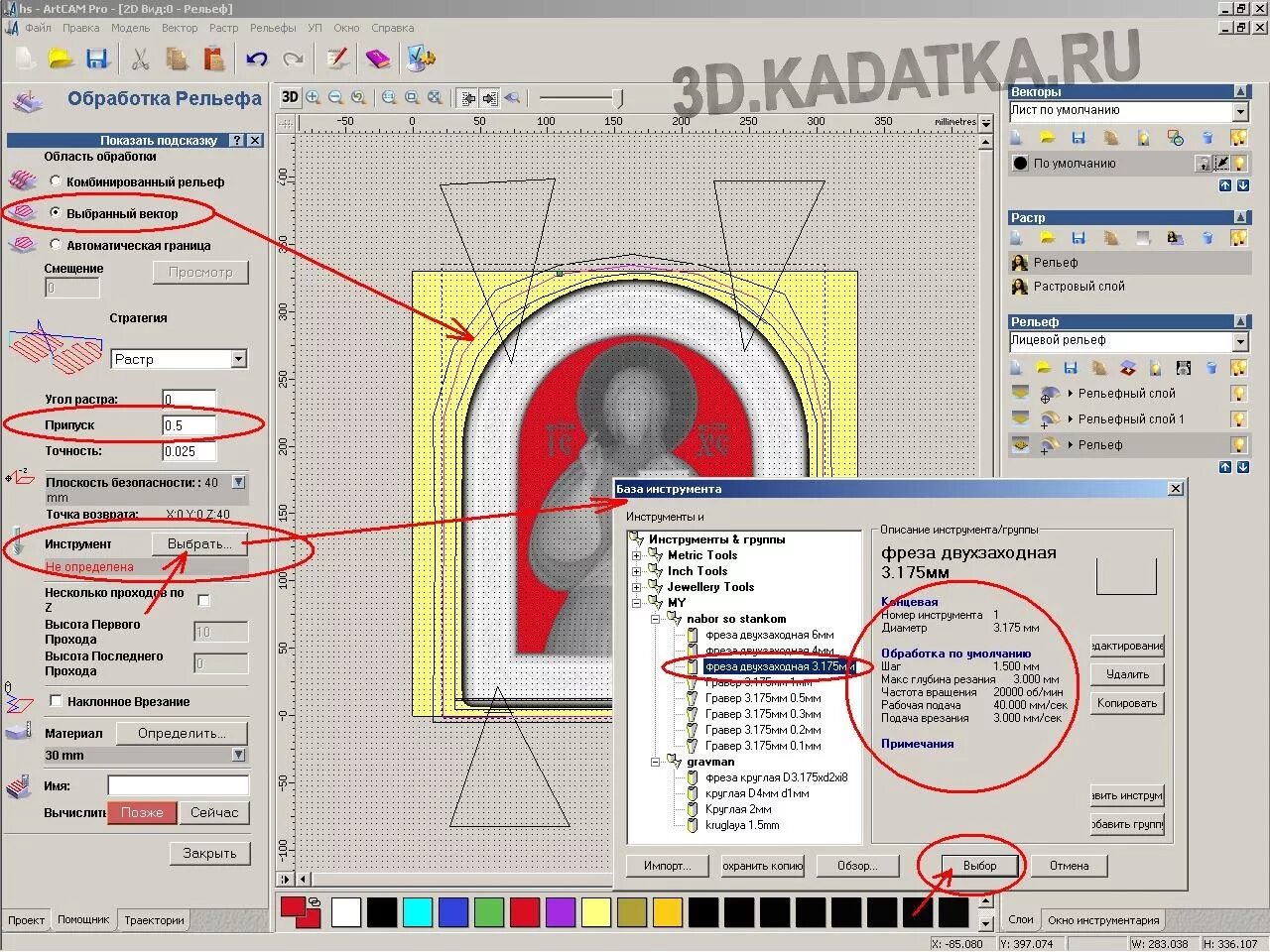
Task: Click the Мона Лиза thumbnail of Растровый слой
Action: 1019,287
